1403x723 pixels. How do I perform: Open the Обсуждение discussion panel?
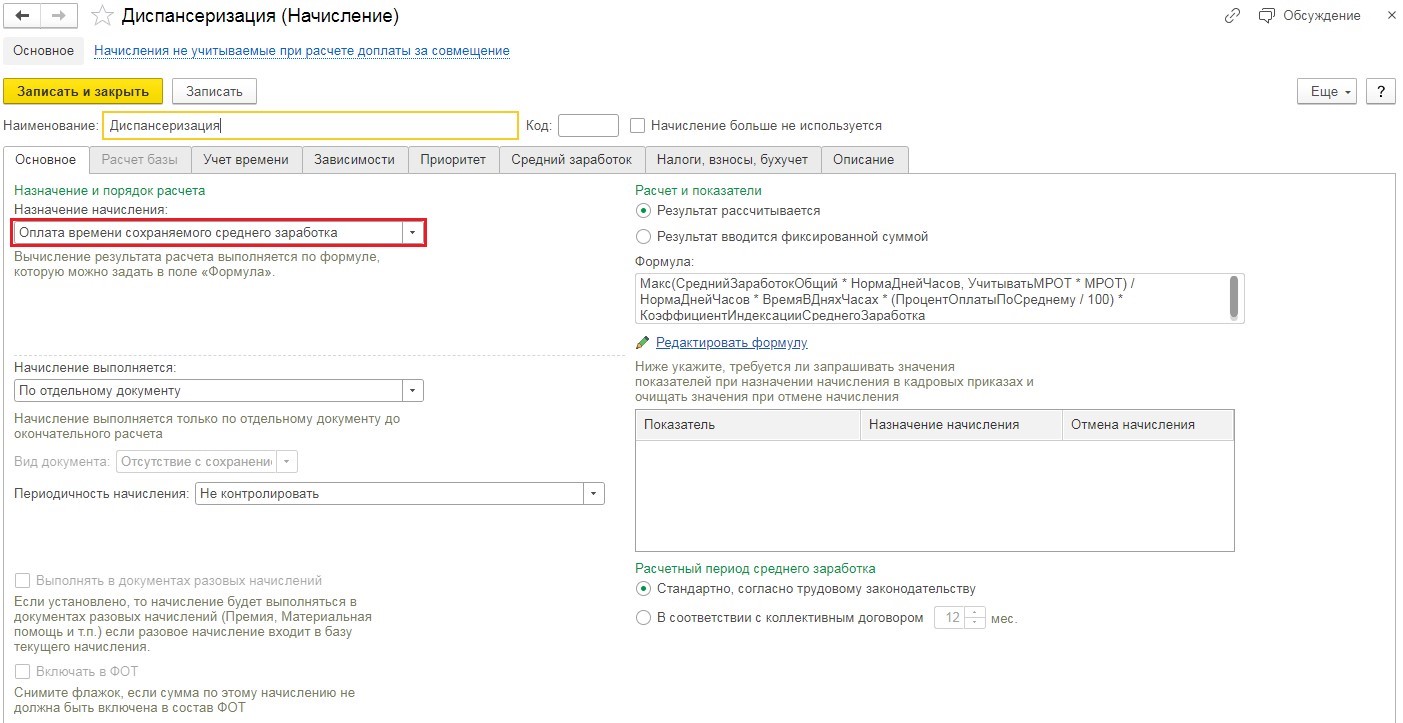(1309, 16)
